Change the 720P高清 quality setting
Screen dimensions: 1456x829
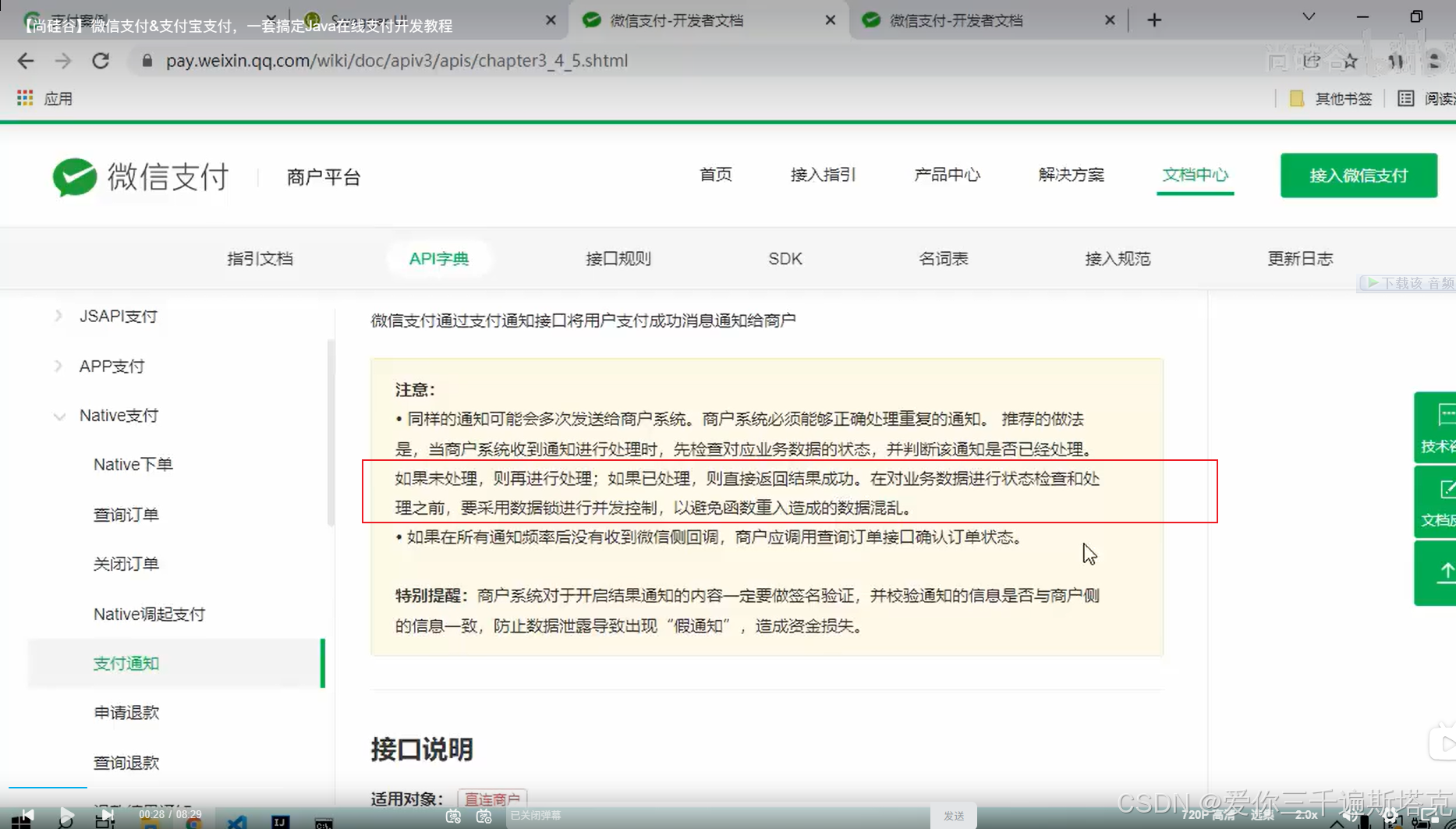click(1207, 815)
